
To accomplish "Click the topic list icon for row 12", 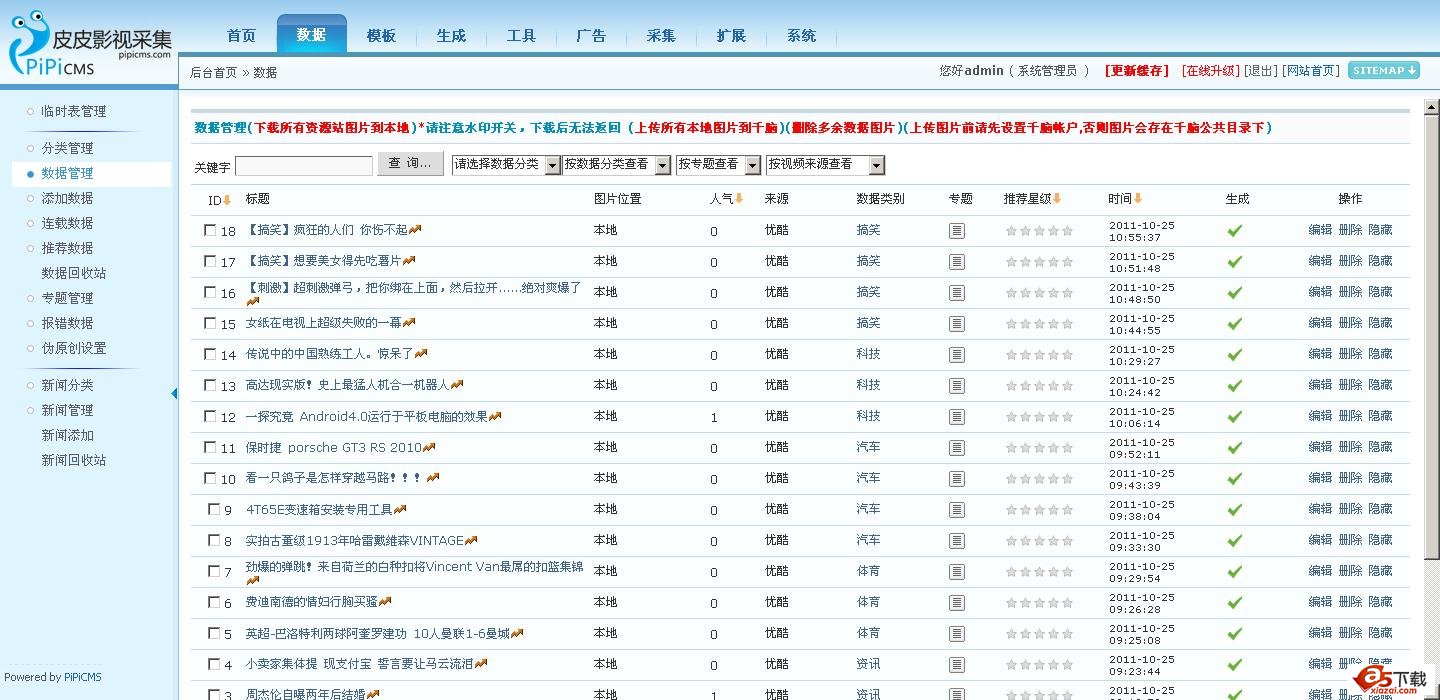I will [x=957, y=417].
